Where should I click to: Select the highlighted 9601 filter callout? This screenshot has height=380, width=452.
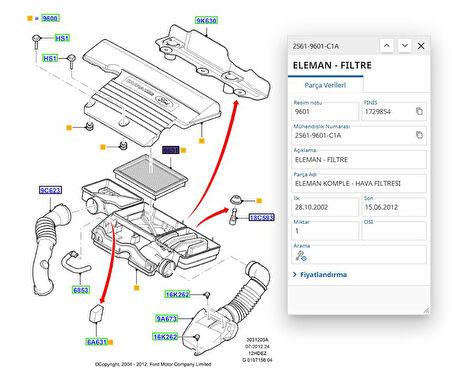(171, 150)
